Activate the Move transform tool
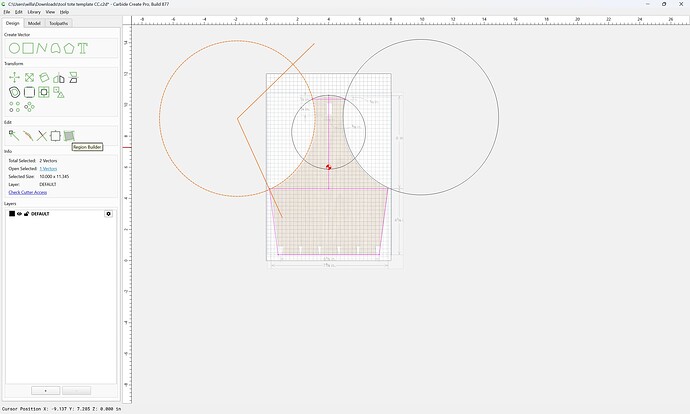Screen dimensions: 690x414 pyautogui.click(x=15, y=78)
